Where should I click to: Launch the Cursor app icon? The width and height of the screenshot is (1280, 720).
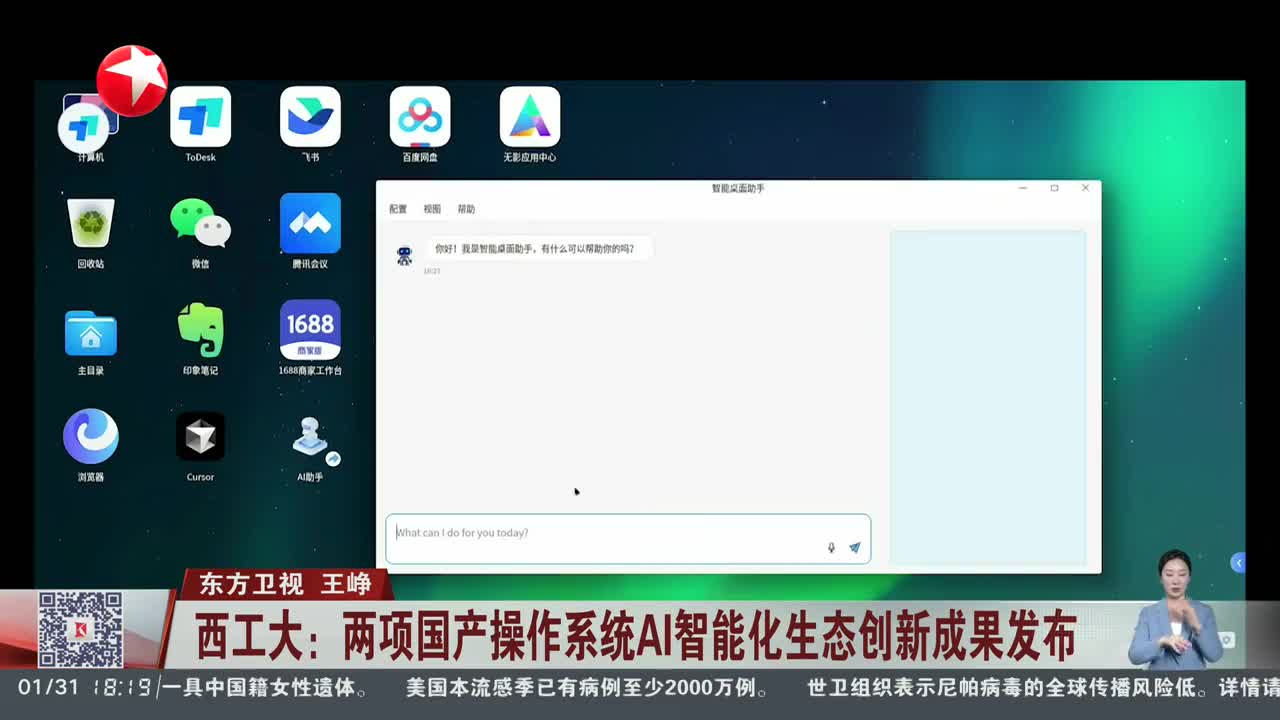[x=200, y=438]
